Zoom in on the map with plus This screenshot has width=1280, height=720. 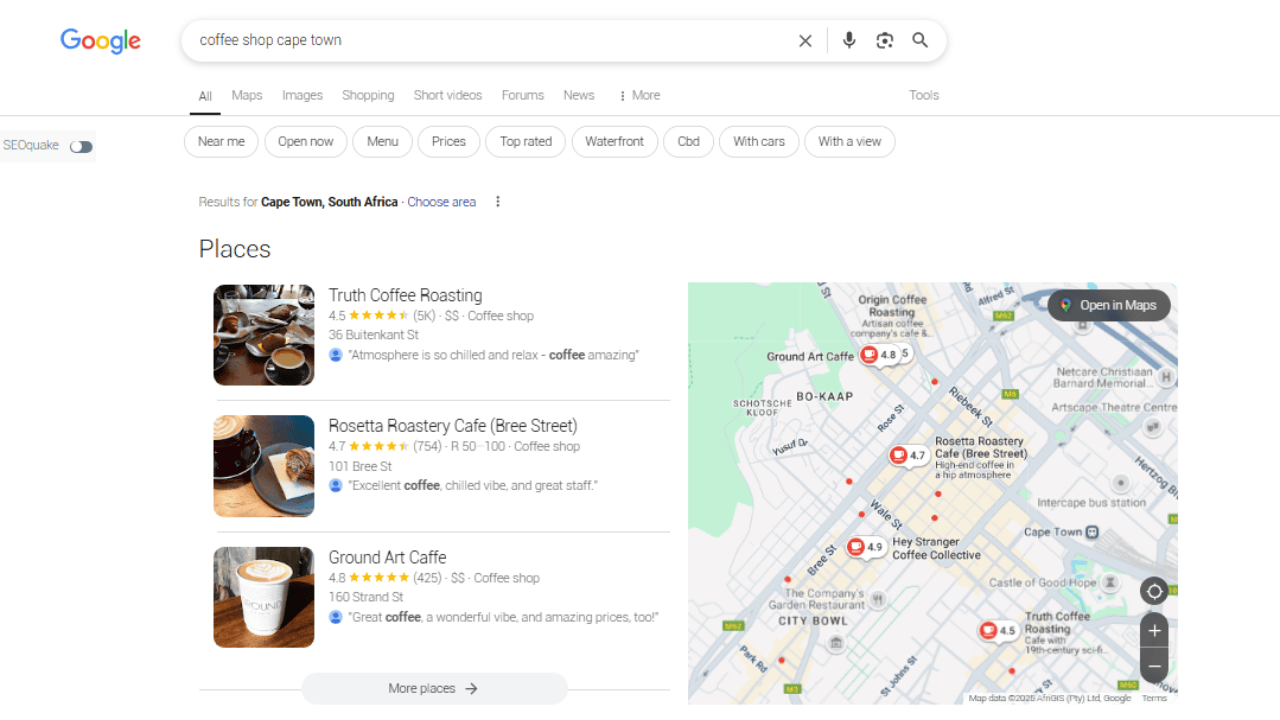point(1154,631)
